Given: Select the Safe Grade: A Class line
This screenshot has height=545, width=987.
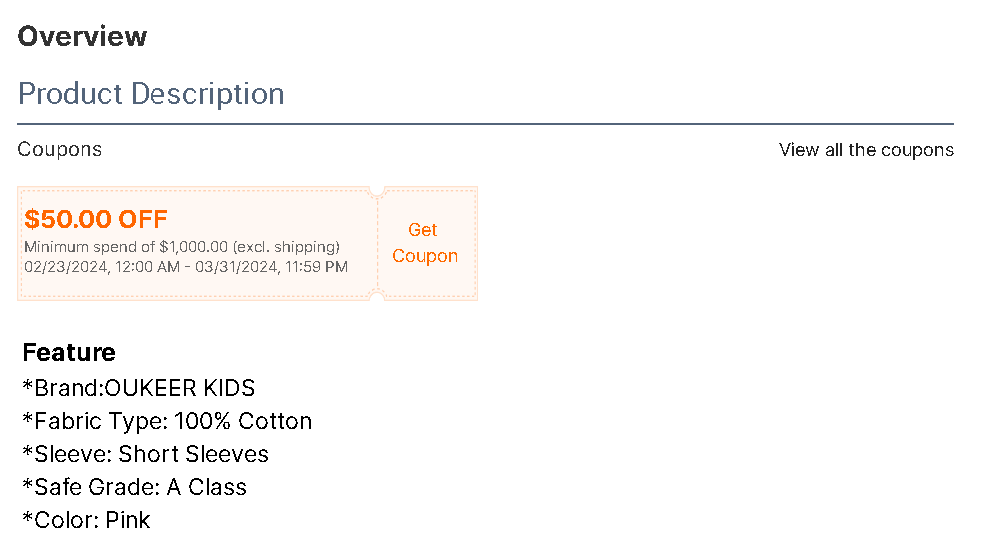Looking at the screenshot, I should (135, 487).
